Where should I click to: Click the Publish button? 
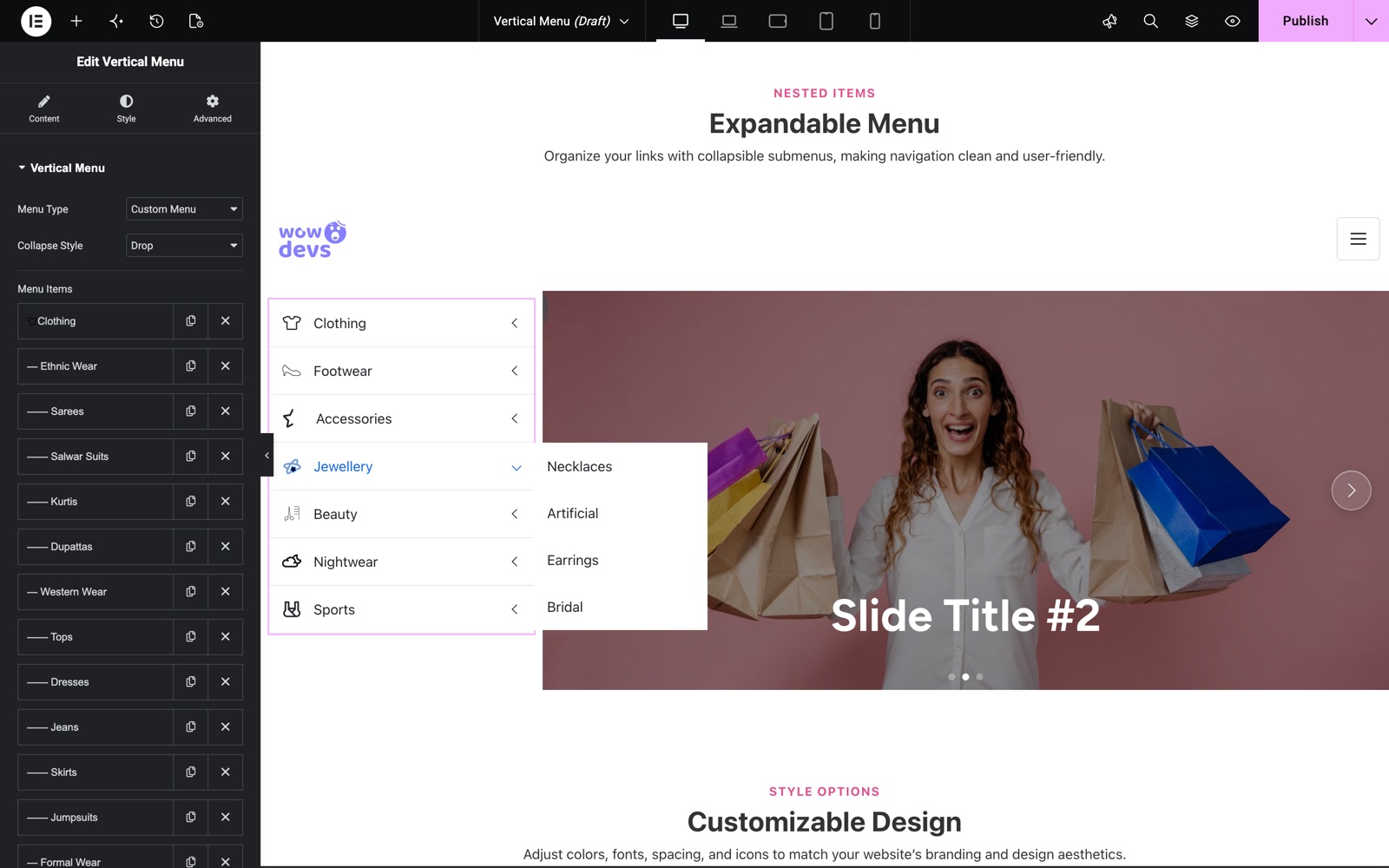(1306, 21)
